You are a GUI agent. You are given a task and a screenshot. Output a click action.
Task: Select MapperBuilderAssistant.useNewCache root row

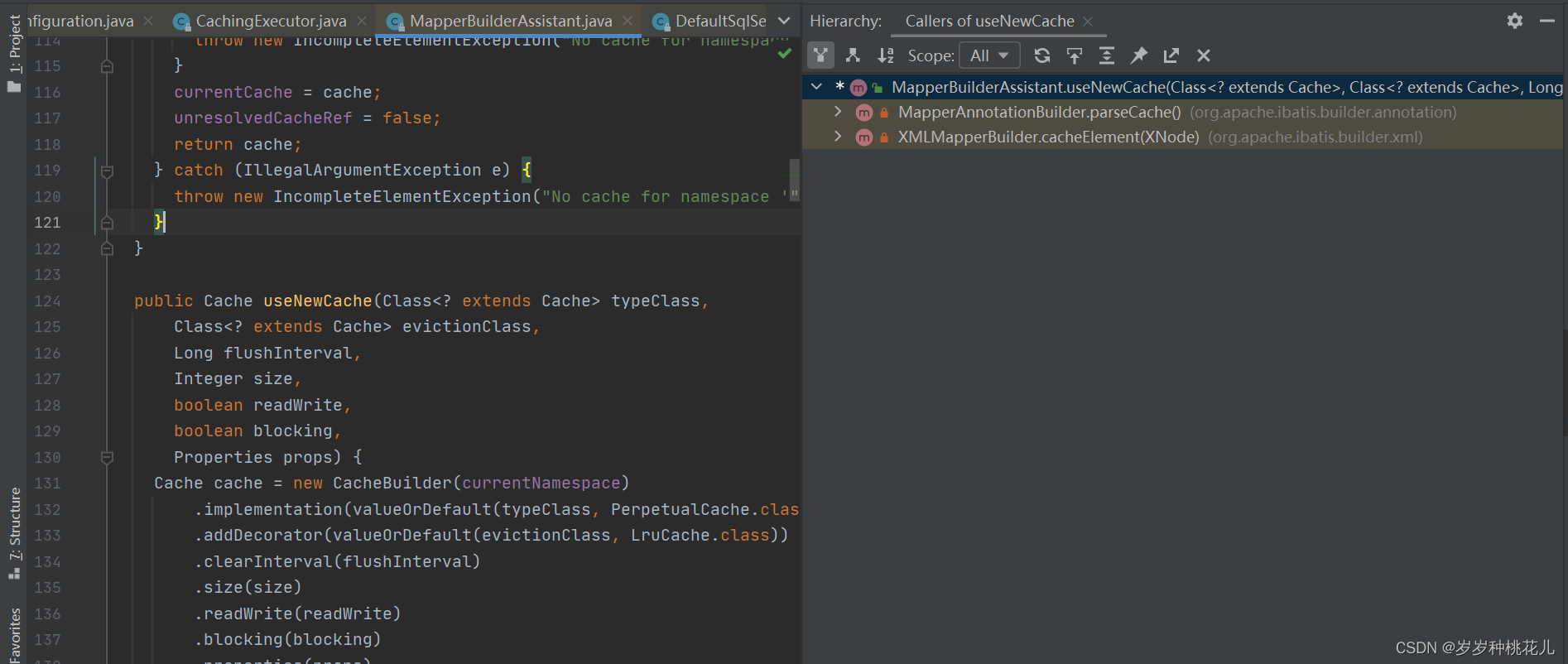point(1183,87)
